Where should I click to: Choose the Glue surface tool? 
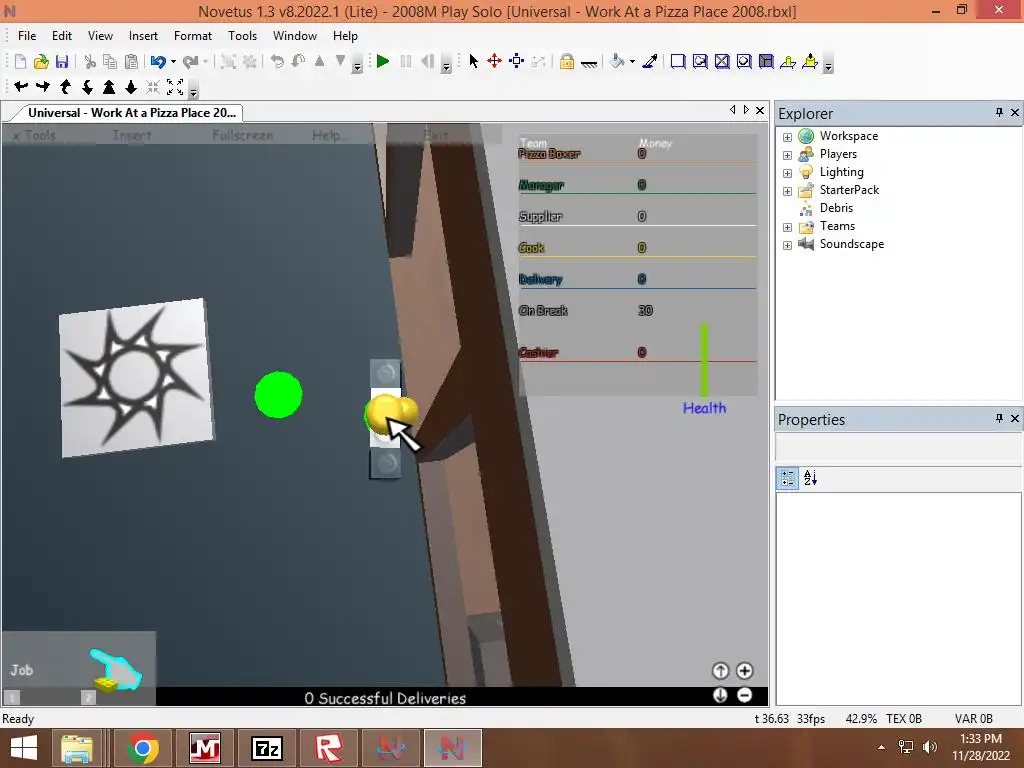[700, 61]
